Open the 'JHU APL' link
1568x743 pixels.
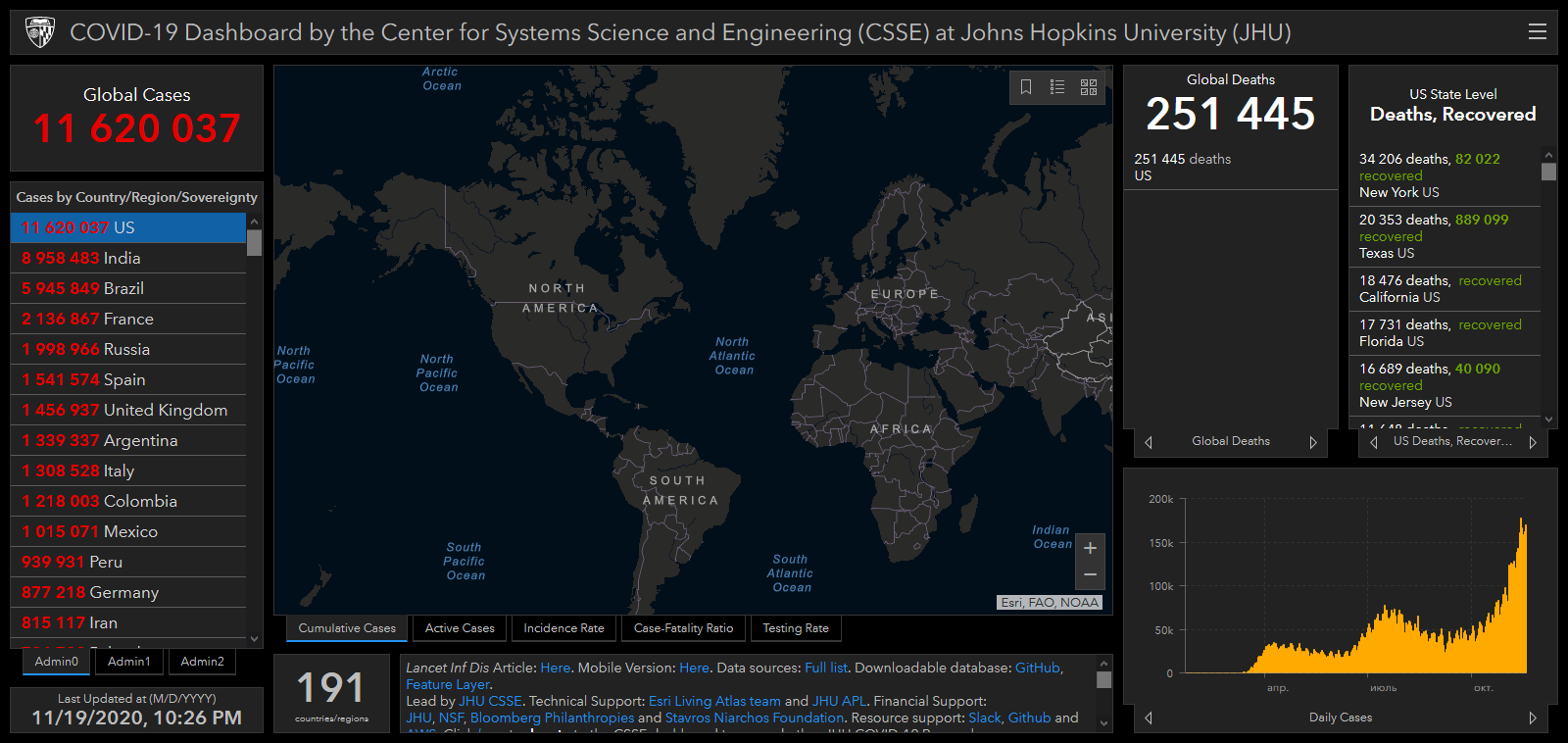click(839, 701)
